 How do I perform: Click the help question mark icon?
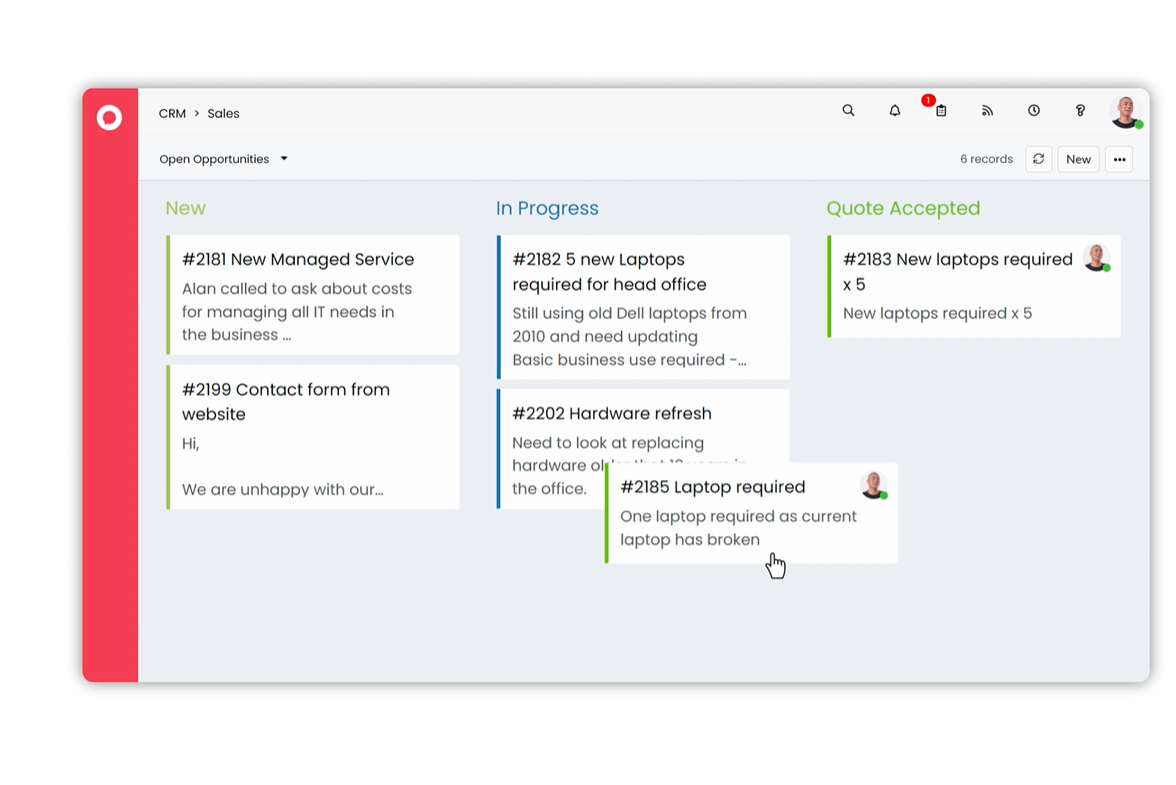click(x=1080, y=111)
